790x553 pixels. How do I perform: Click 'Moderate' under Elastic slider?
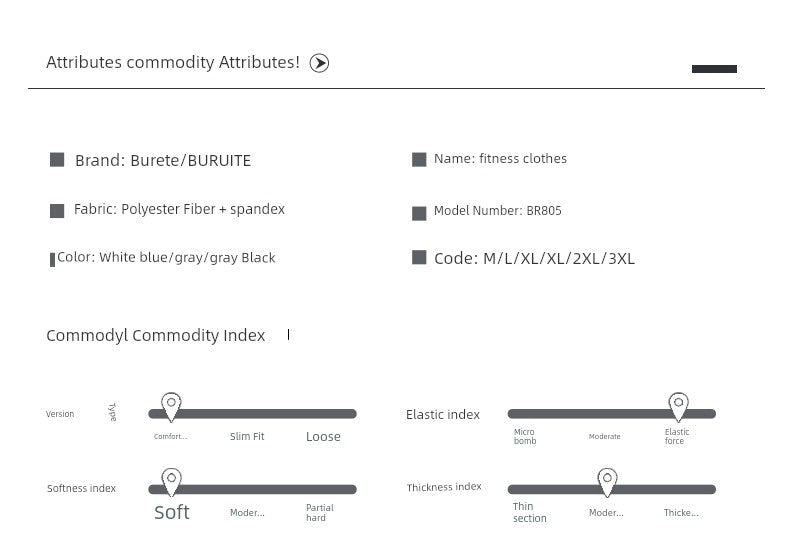point(605,437)
